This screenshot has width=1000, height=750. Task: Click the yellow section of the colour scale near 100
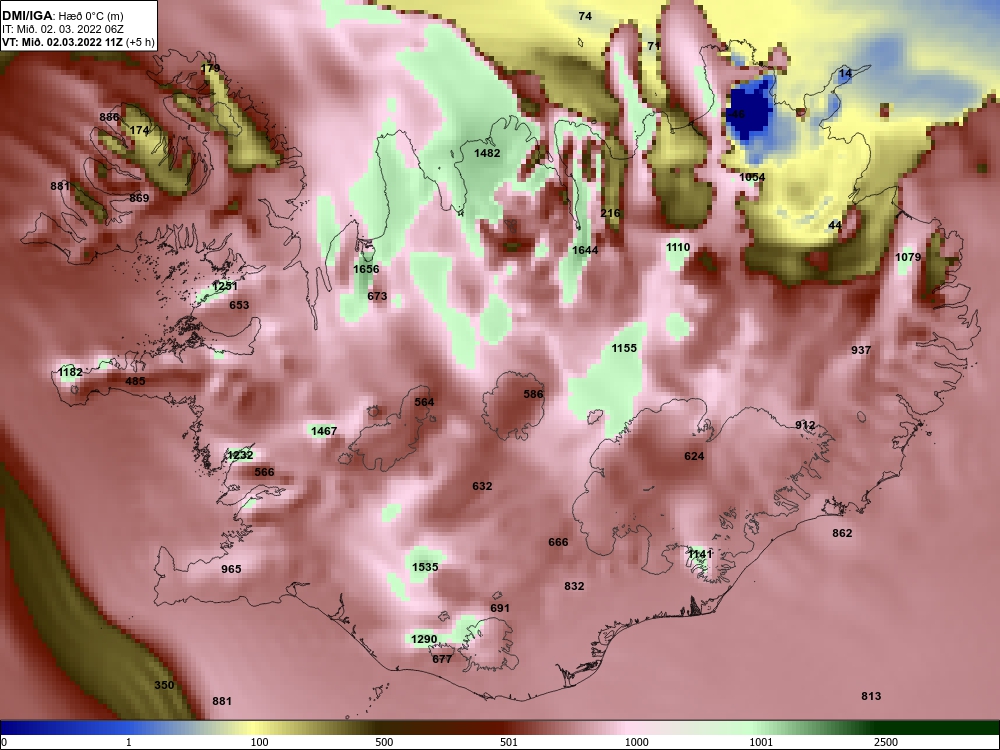[255, 728]
